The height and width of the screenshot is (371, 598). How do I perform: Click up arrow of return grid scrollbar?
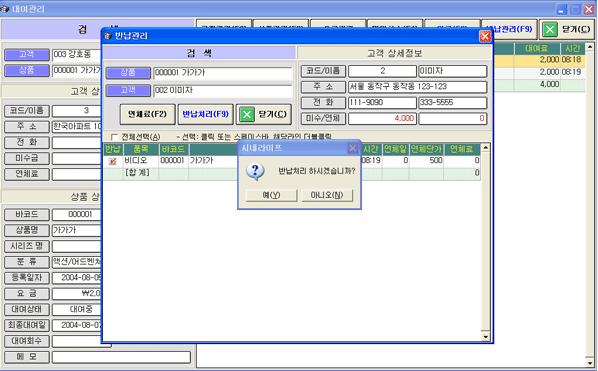pos(485,148)
